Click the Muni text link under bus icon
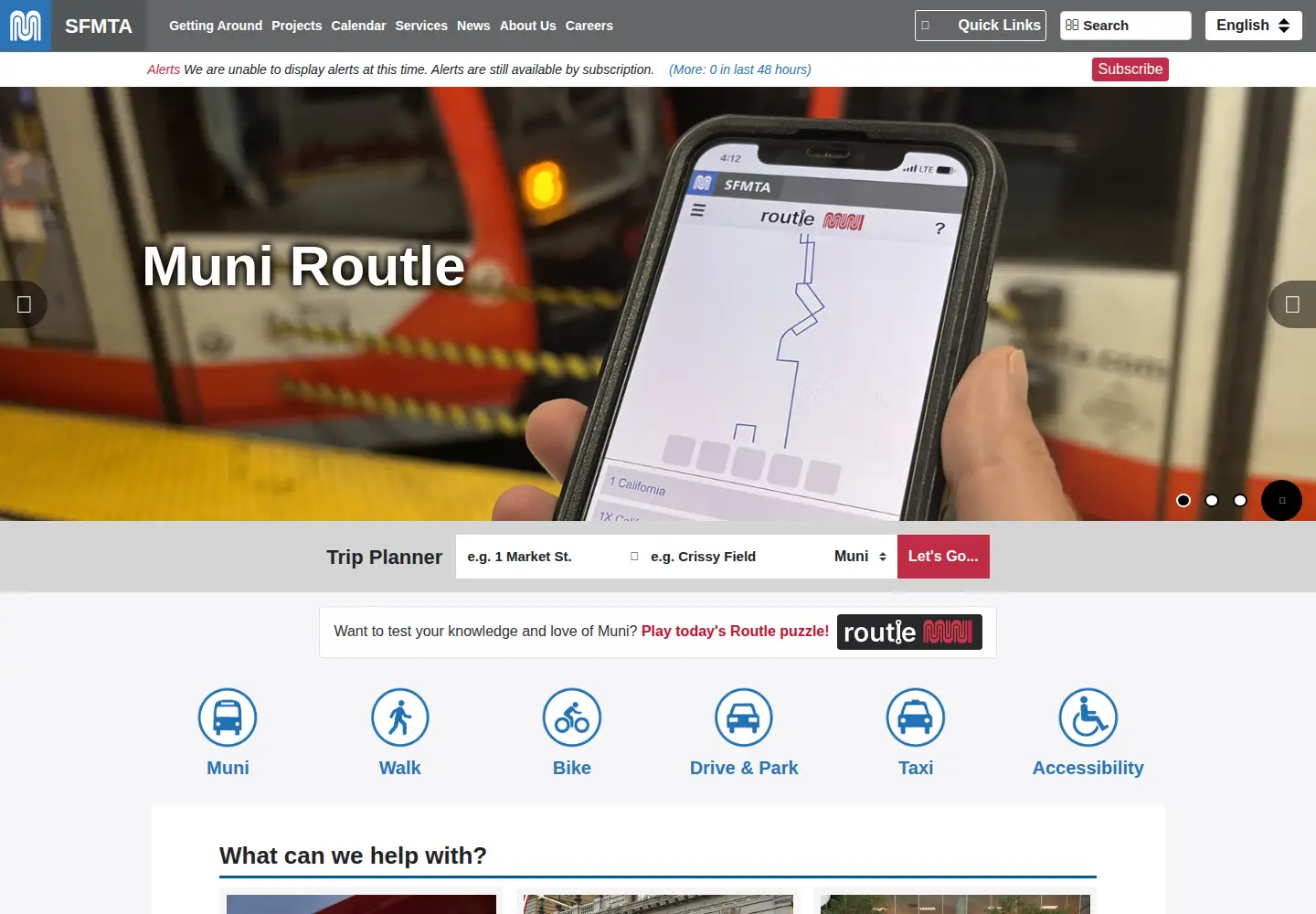 point(228,768)
